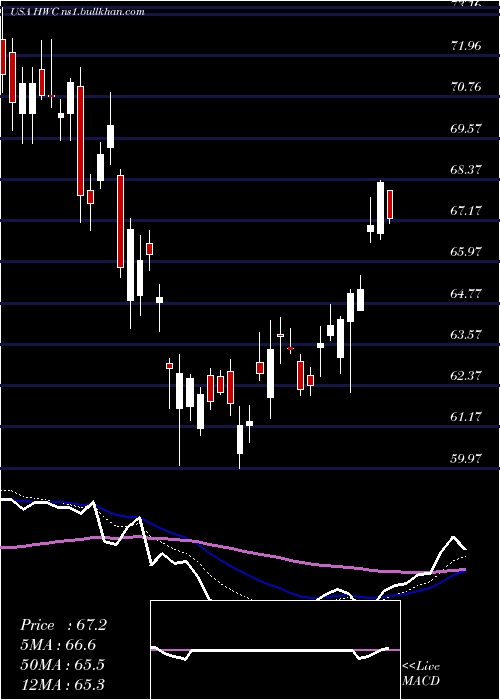The width and height of the screenshot is (500, 700).
Task: Click the '<<Live MACD' label
Action: point(421,674)
